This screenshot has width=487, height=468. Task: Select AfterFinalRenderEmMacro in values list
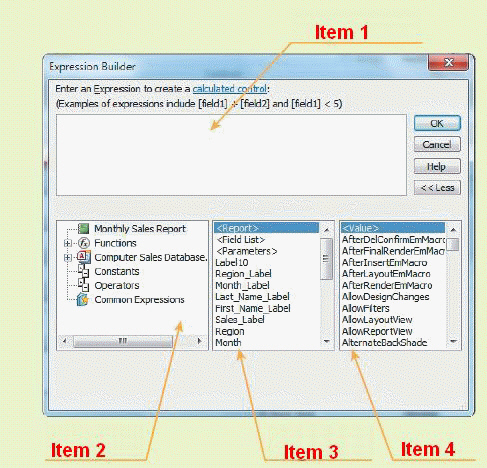[393, 251]
